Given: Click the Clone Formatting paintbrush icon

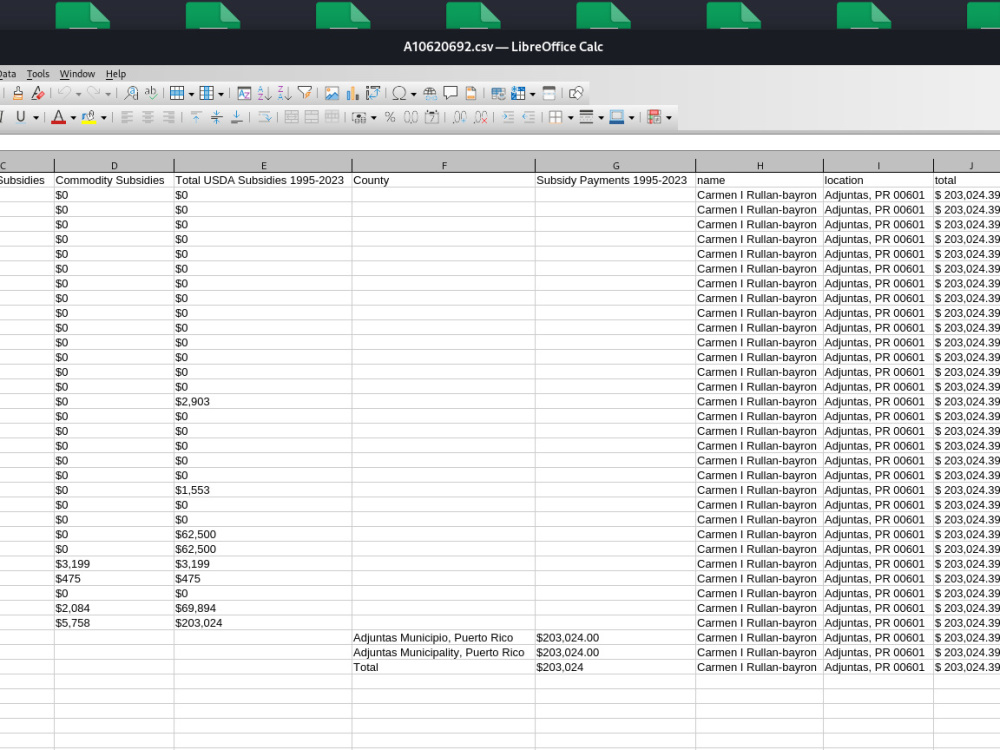Looking at the screenshot, I should pos(18,94).
